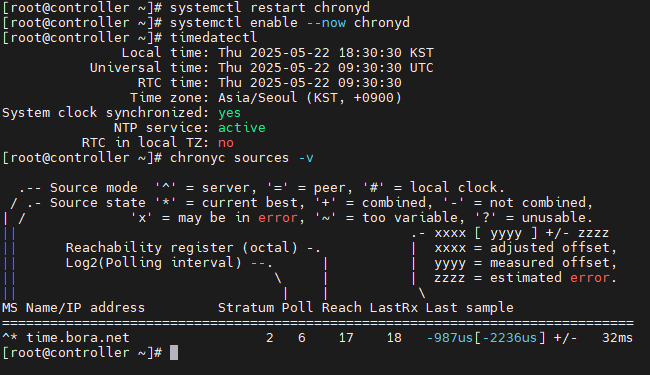Click the time zone value 'Asia/Seoul'
650x375 pixels.
(257, 98)
